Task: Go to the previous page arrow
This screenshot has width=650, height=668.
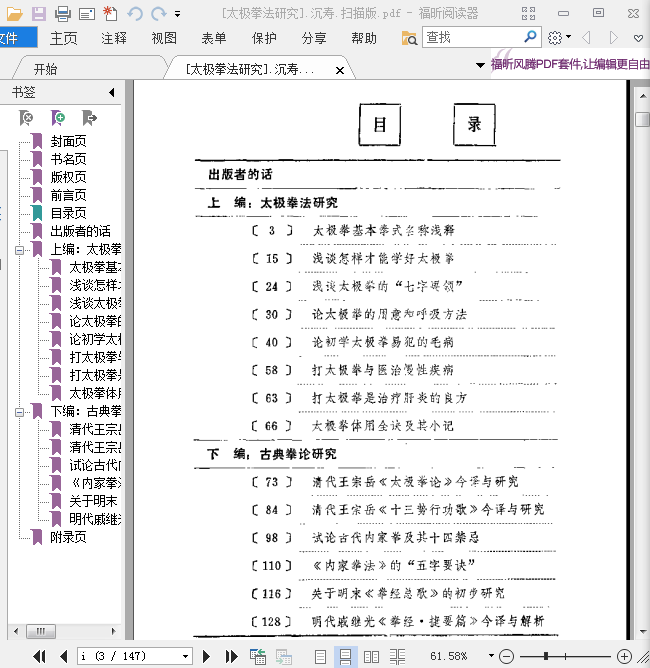Action: click(64, 656)
